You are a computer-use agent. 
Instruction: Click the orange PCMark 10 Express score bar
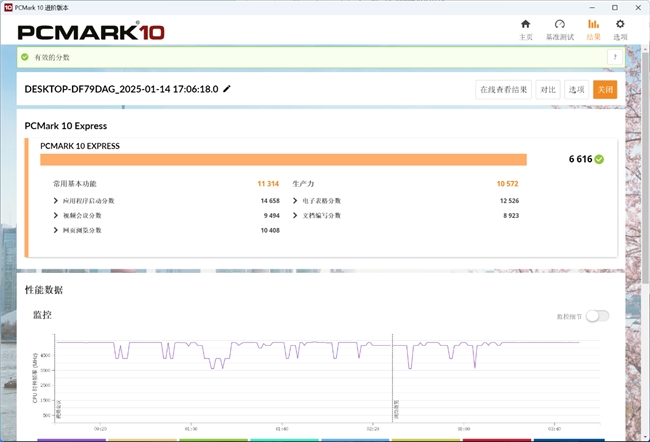(x=283, y=160)
